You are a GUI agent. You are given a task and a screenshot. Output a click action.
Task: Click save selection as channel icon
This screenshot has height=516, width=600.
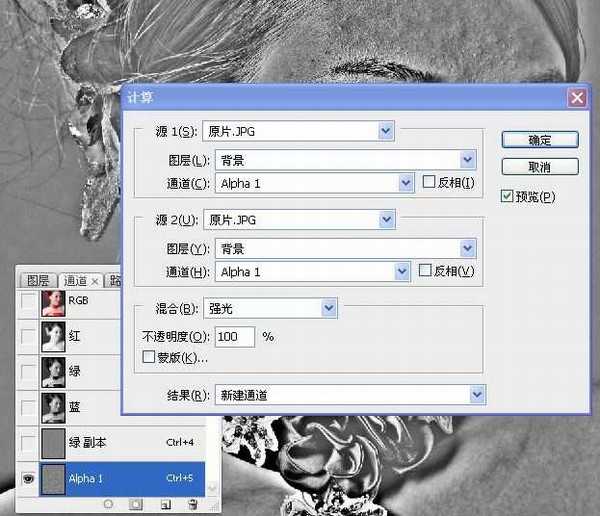(136, 505)
